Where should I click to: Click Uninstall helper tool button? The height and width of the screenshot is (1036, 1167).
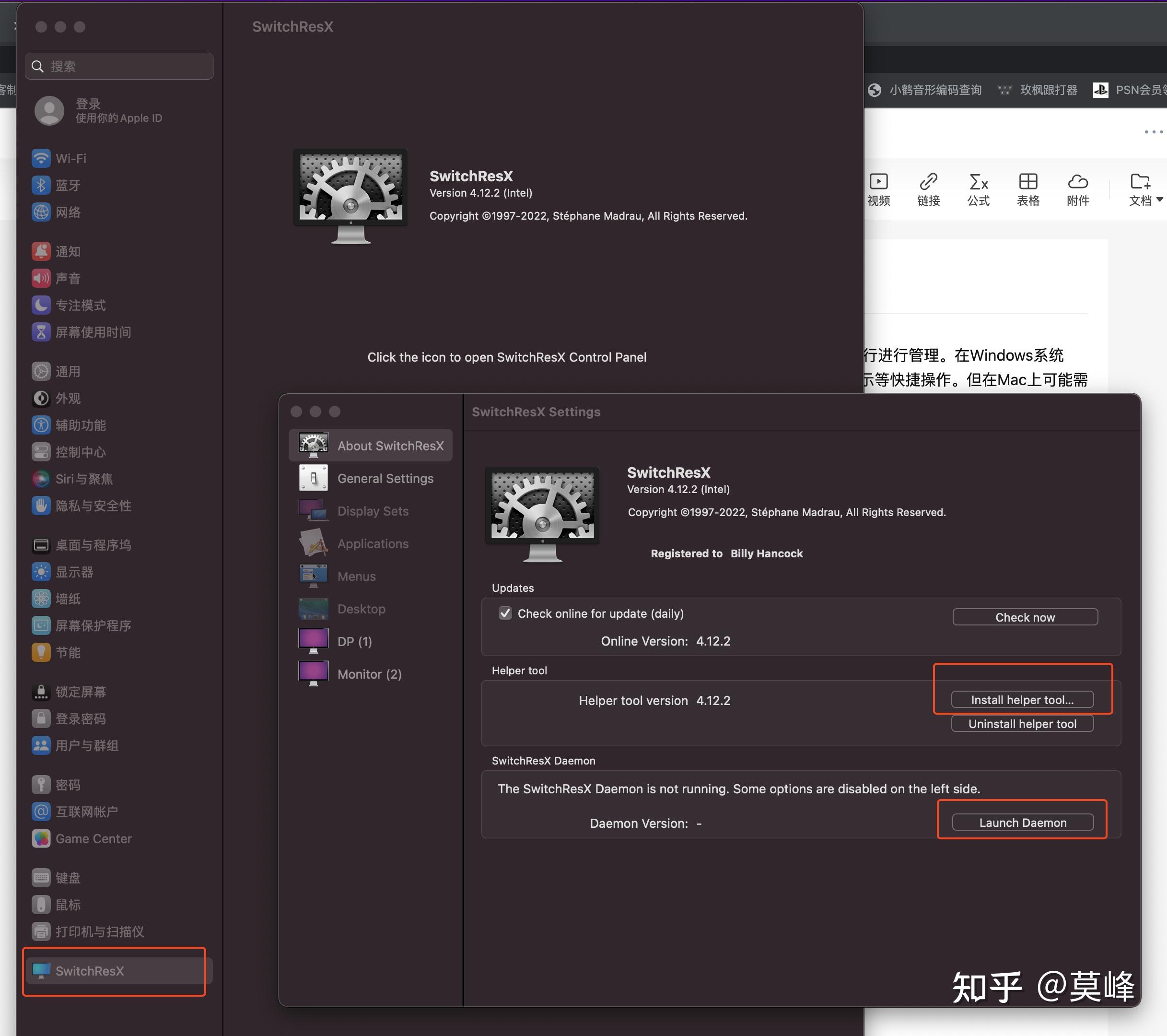coord(1022,724)
